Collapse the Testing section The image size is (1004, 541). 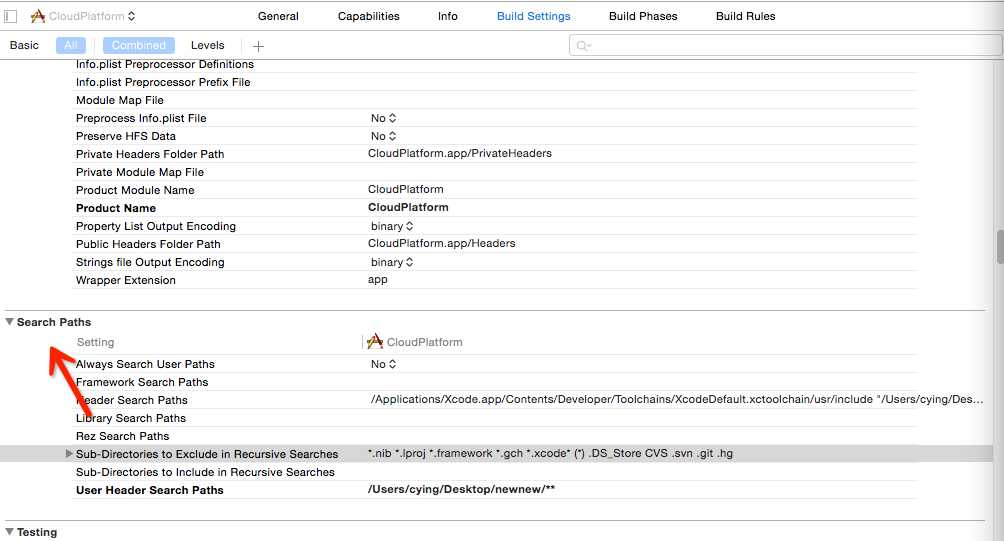[10, 532]
